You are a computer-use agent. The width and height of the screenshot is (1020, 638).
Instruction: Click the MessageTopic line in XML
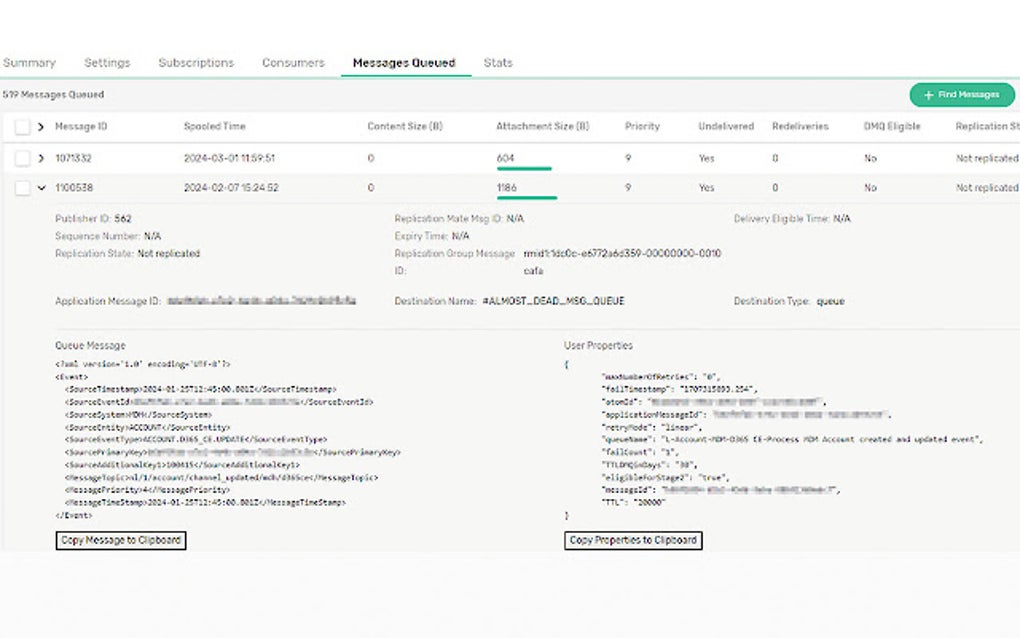221,477
